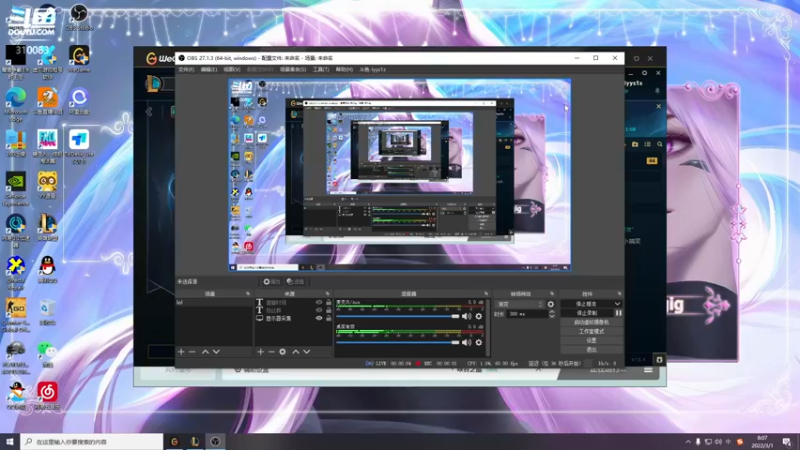This screenshot has width=800, height=450.
Task: Open the OBS Studio desktop shortcut
Action: (x=79, y=17)
